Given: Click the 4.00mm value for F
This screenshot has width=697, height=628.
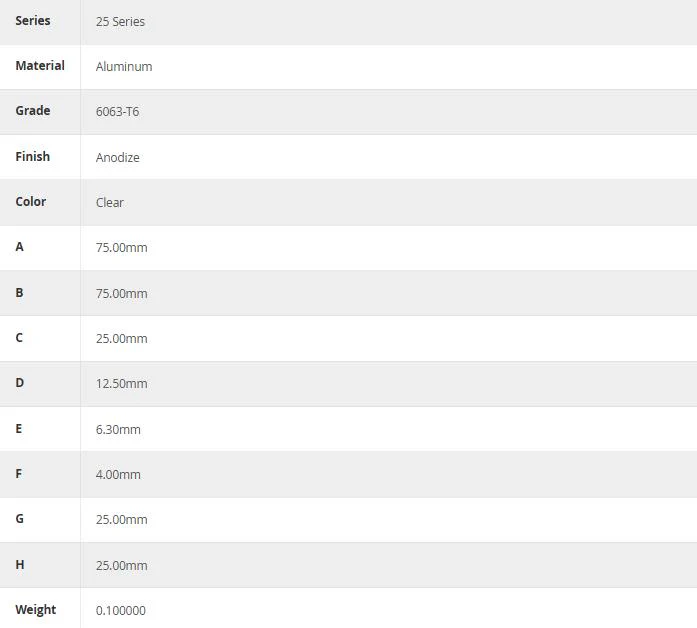Looking at the screenshot, I should click(118, 475).
